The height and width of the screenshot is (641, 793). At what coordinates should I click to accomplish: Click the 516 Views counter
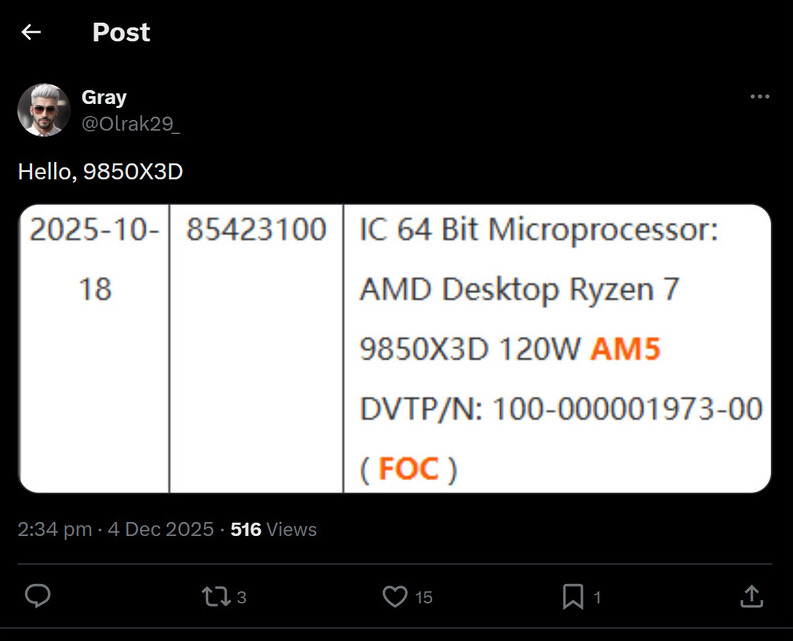point(273,530)
